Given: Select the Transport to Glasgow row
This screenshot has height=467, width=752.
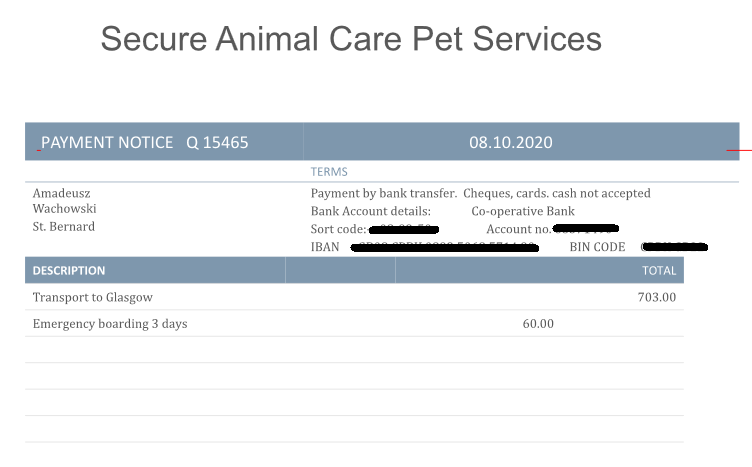Looking at the screenshot, I should pos(354,297).
